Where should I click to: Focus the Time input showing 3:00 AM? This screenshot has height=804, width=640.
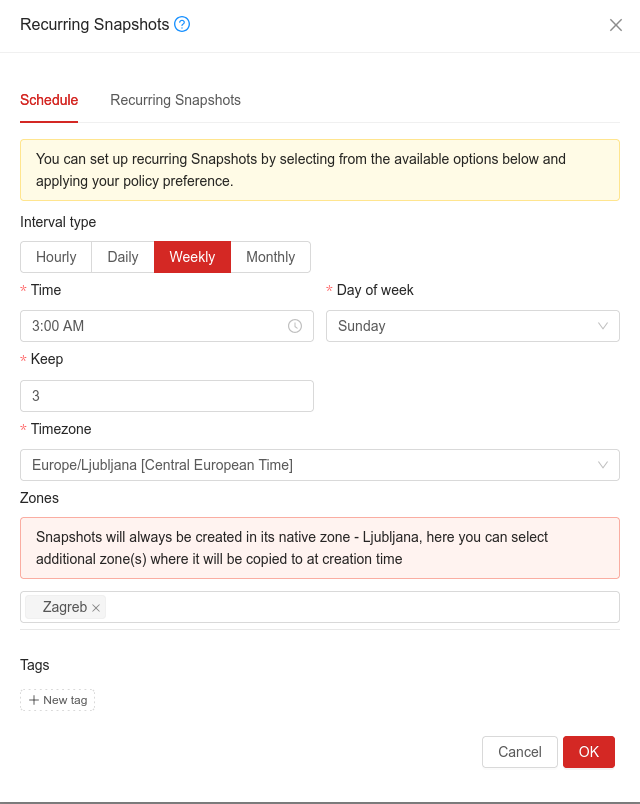point(150,326)
